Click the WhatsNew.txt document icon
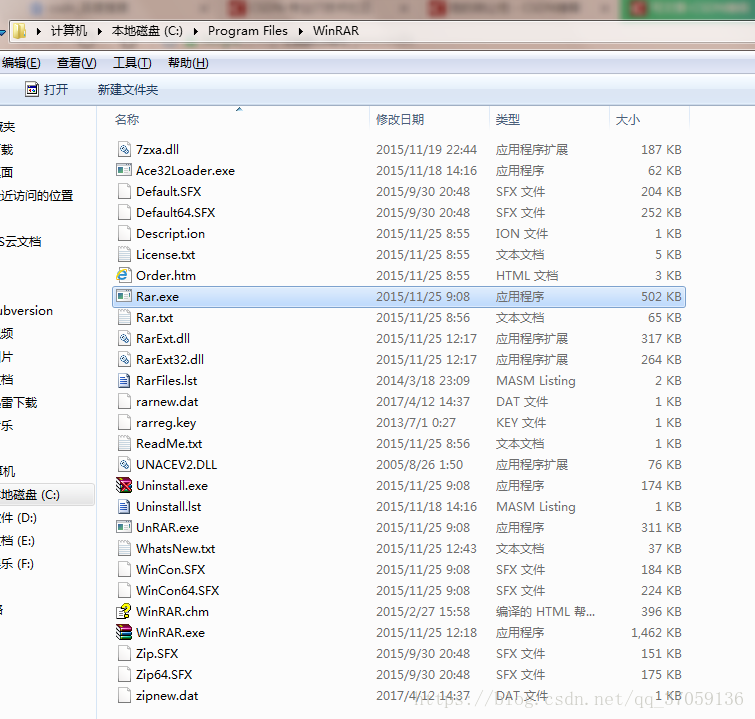The height and width of the screenshot is (719, 755). click(x=124, y=549)
